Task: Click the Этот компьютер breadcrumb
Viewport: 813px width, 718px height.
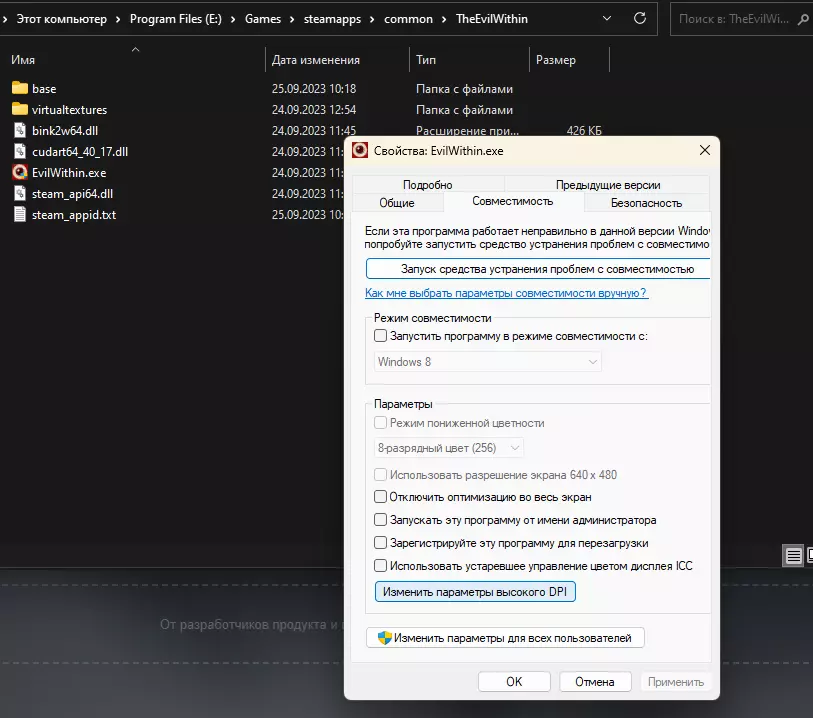Action: (x=62, y=19)
